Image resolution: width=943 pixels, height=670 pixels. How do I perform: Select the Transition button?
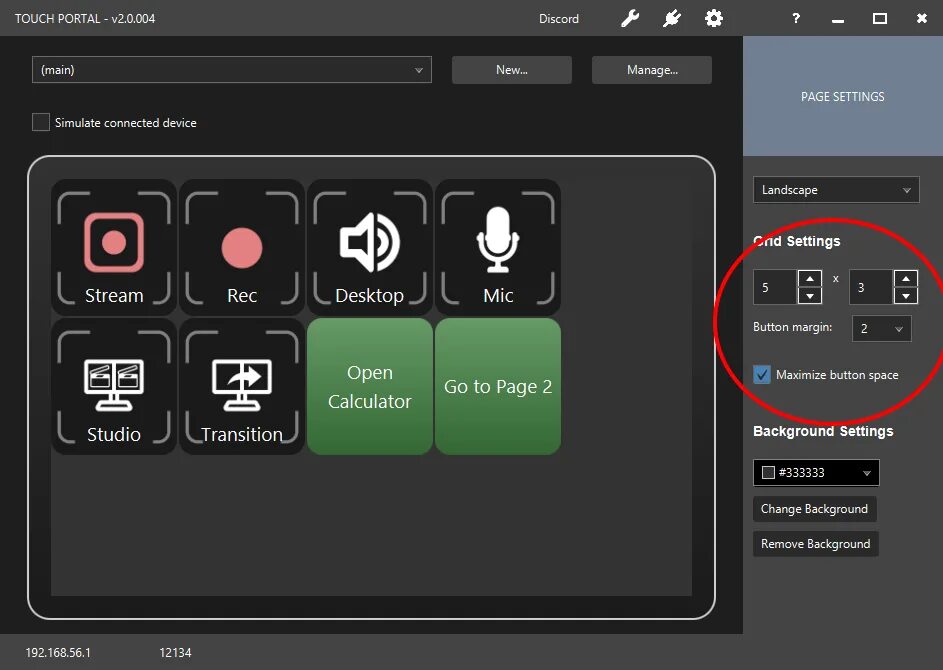click(242, 386)
